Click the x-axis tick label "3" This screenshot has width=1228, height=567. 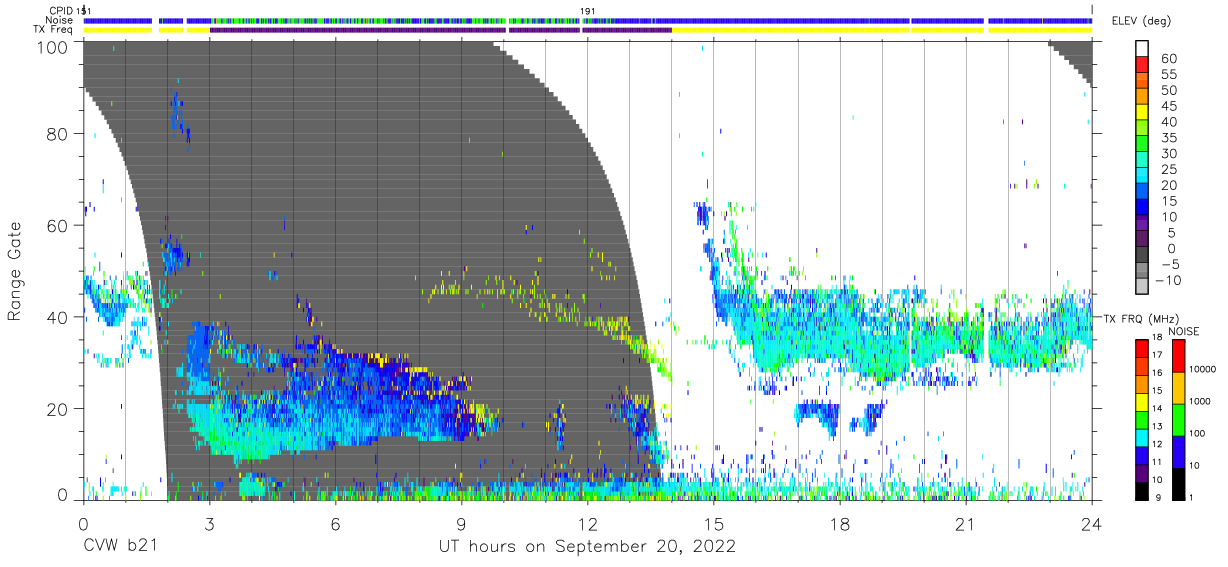click(209, 524)
